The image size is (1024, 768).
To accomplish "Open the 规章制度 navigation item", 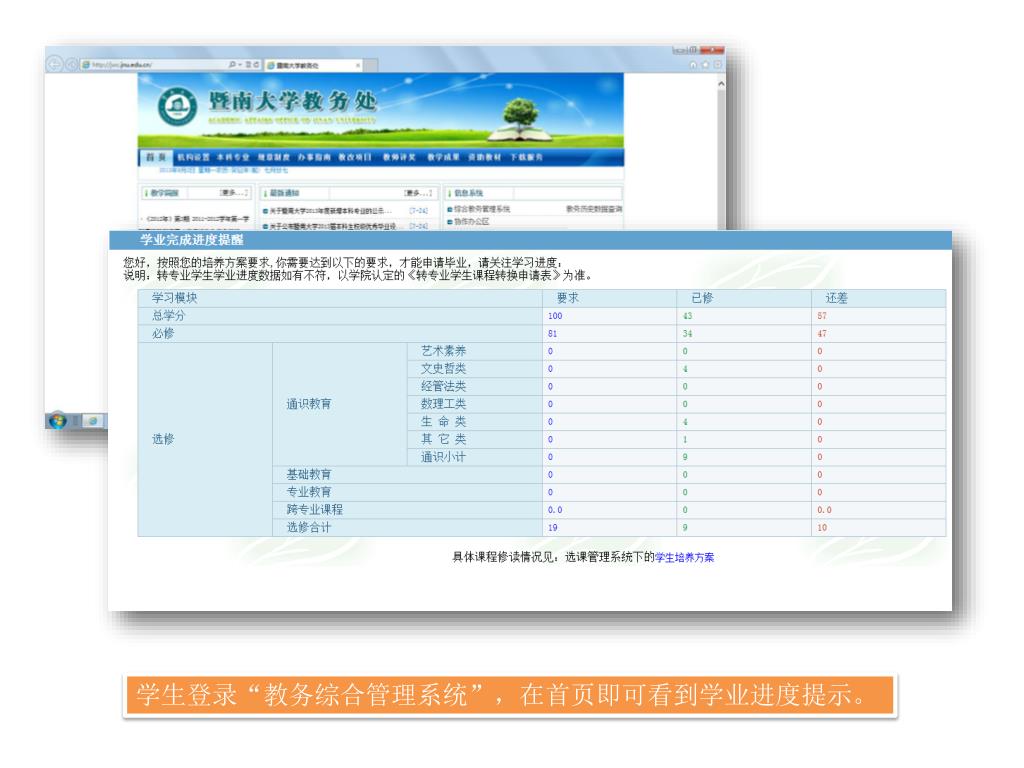I will point(274,157).
